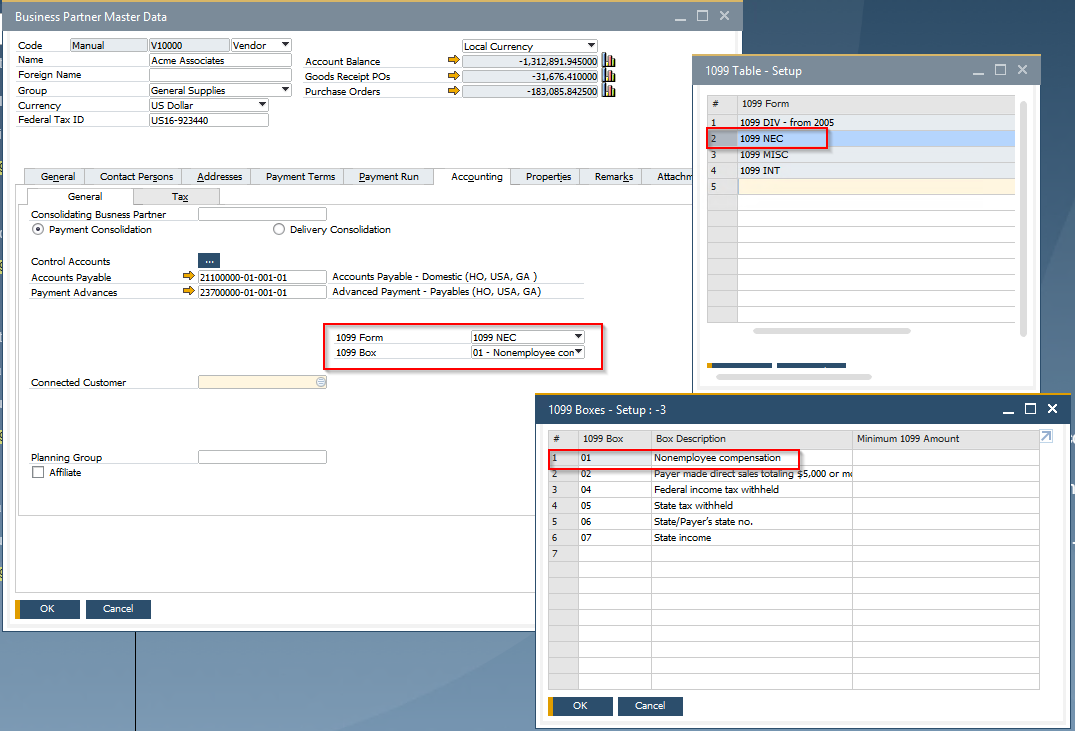Open the Control Accounts browse button
Screen dimensions: 1075x731
(209, 260)
